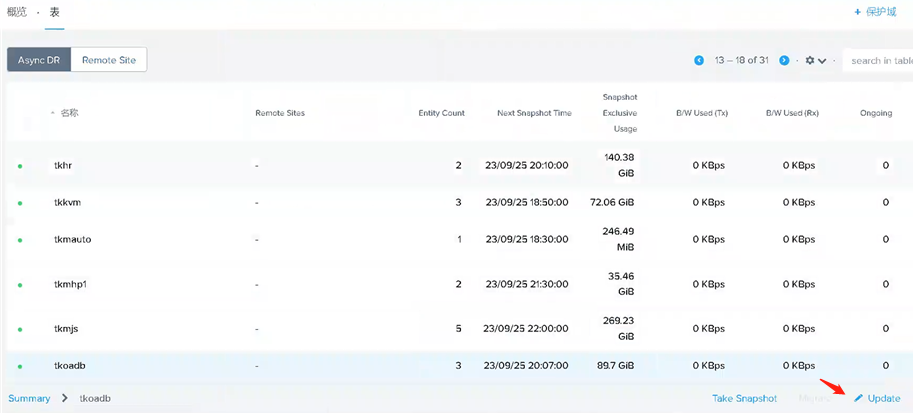The height and width of the screenshot is (413, 913).
Task: Click snapshot time 23/09/25 20:10:00
Action: coord(526,165)
